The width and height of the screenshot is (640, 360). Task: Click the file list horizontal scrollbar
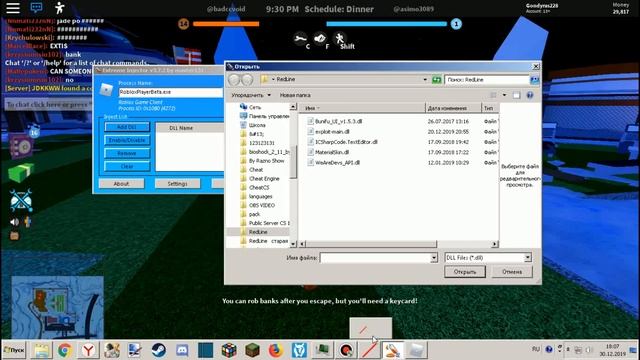pyautogui.click(x=371, y=244)
